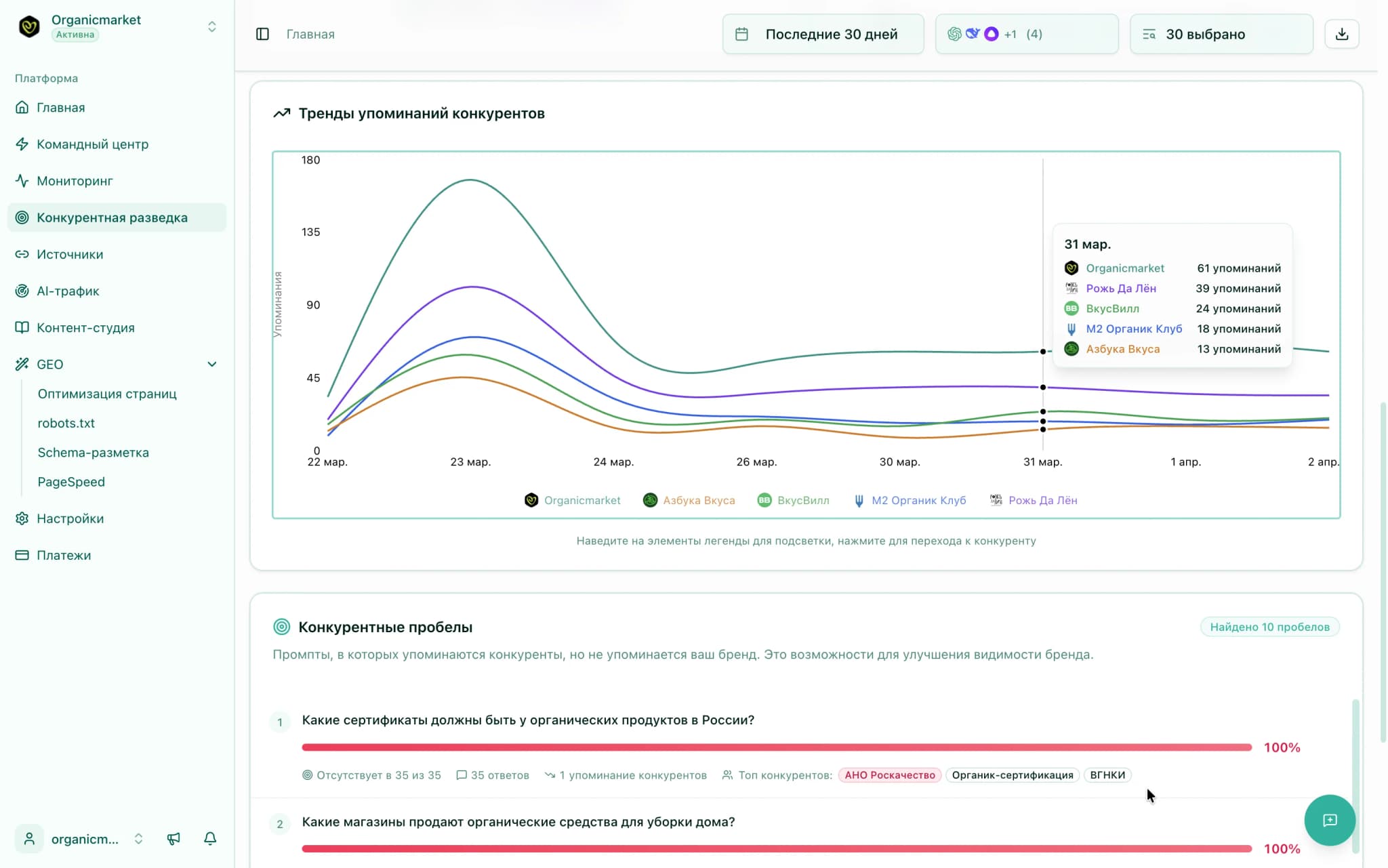
Task: Go to Schema-разметка page
Action: (94, 453)
